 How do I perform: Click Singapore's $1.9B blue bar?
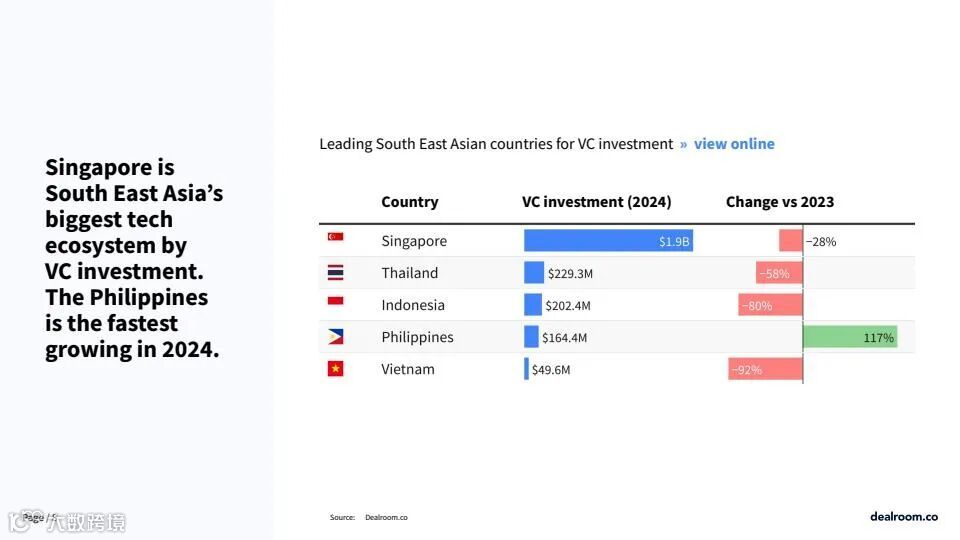coord(608,241)
